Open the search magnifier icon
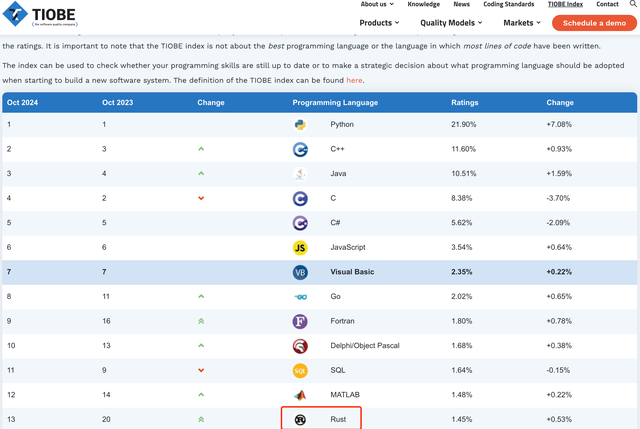Image resolution: width=640 pixels, height=429 pixels. [633, 3]
